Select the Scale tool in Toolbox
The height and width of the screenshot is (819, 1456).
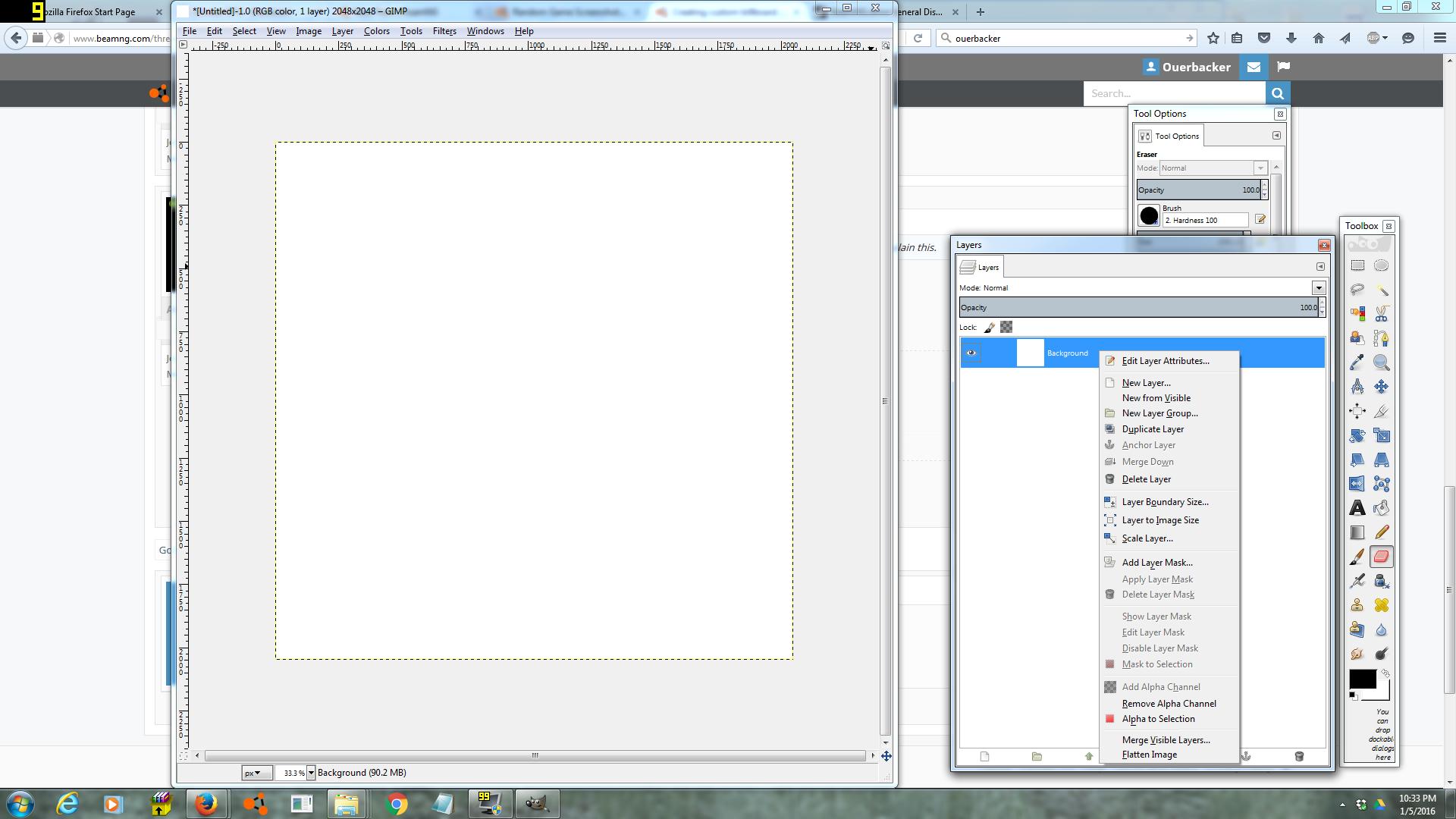click(1382, 435)
